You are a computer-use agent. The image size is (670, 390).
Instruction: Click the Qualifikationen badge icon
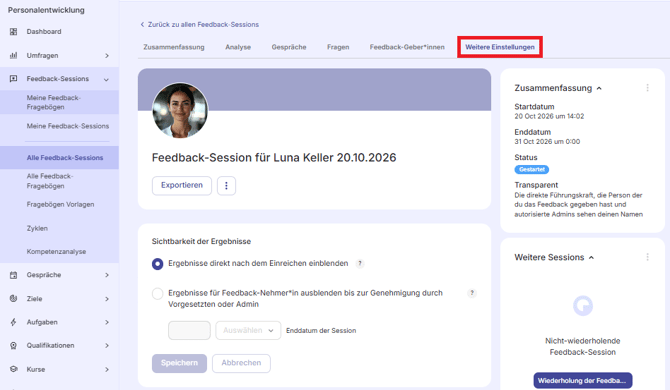[14, 346]
